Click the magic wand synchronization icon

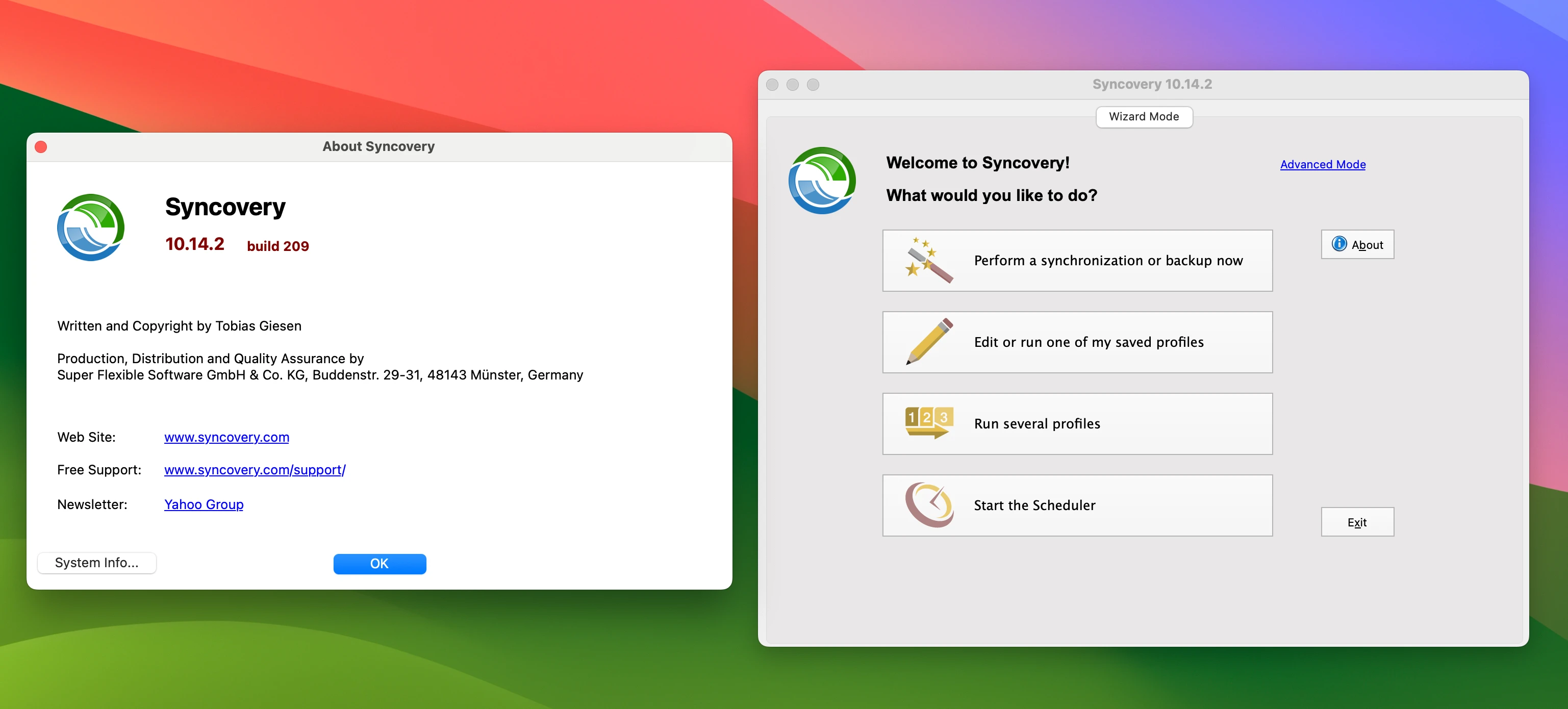(x=929, y=261)
